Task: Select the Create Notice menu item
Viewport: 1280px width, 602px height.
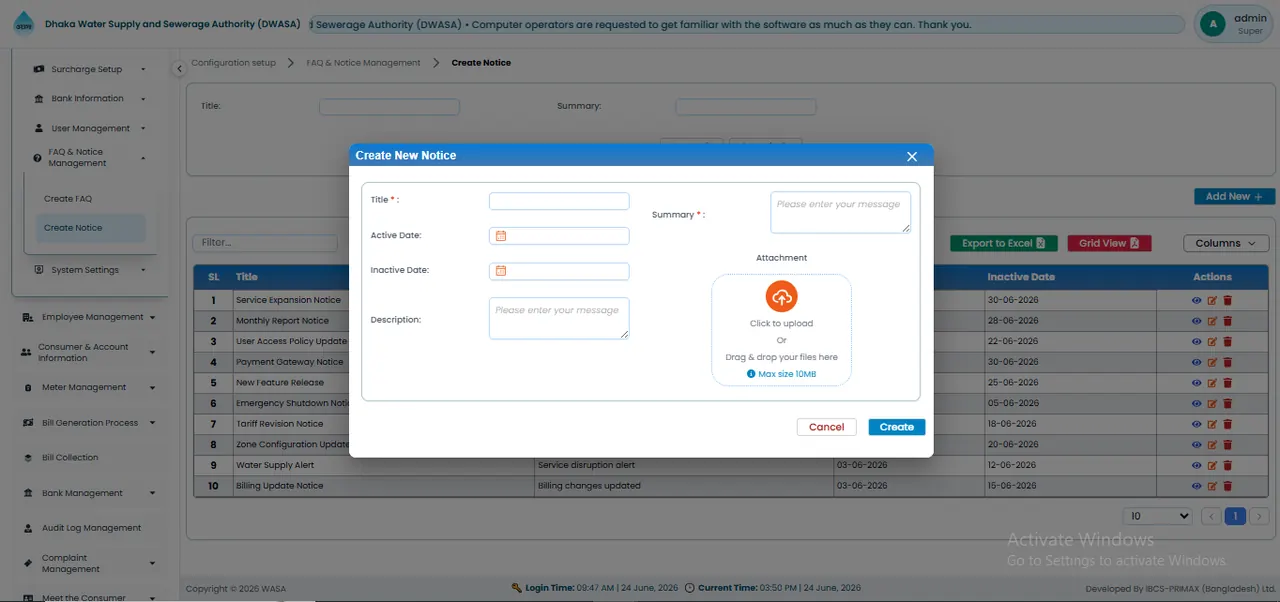Action: (90, 228)
